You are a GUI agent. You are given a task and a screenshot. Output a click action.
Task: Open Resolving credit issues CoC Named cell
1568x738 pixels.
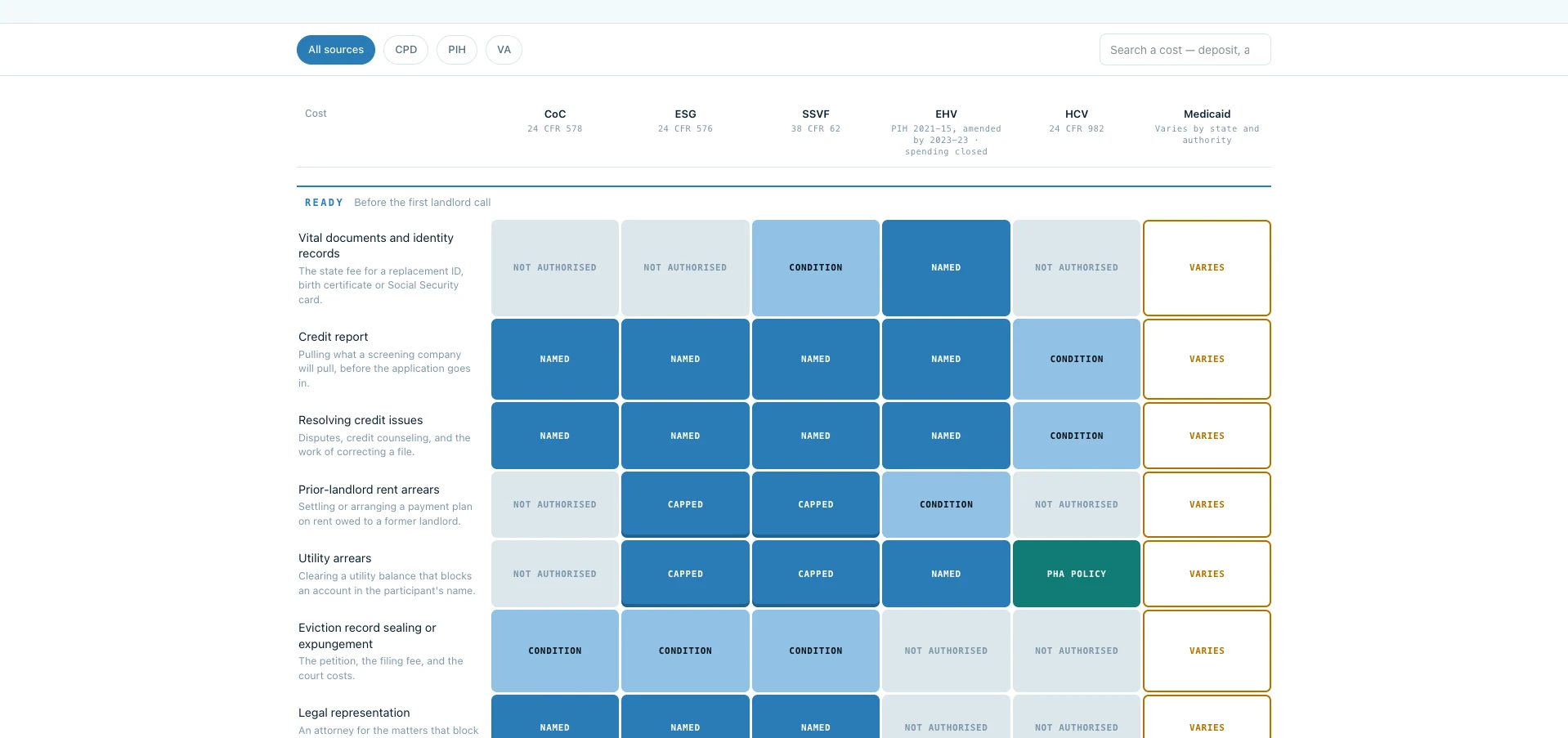pos(555,436)
